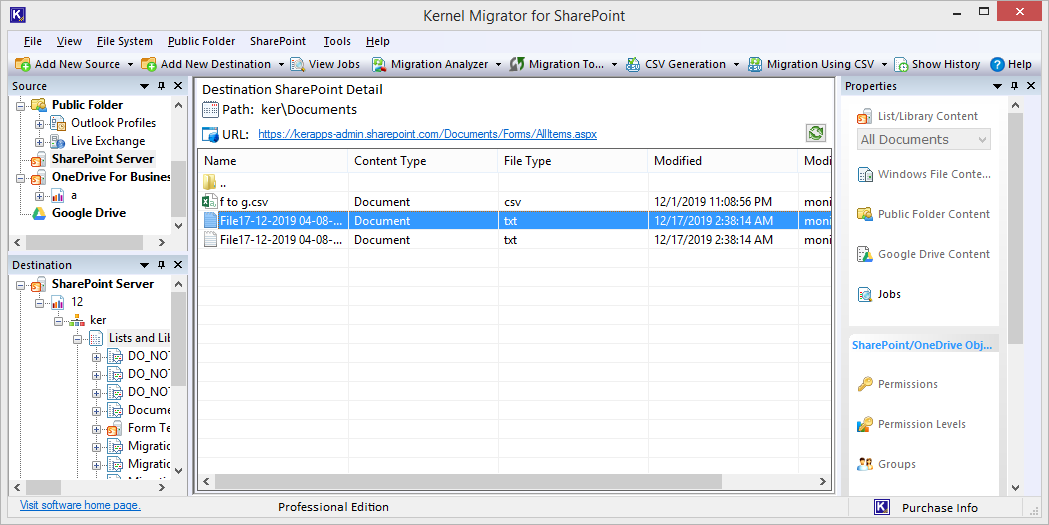1049x525 pixels.
Task: Click the Add New Destination toolbar icon
Action: pos(149,64)
